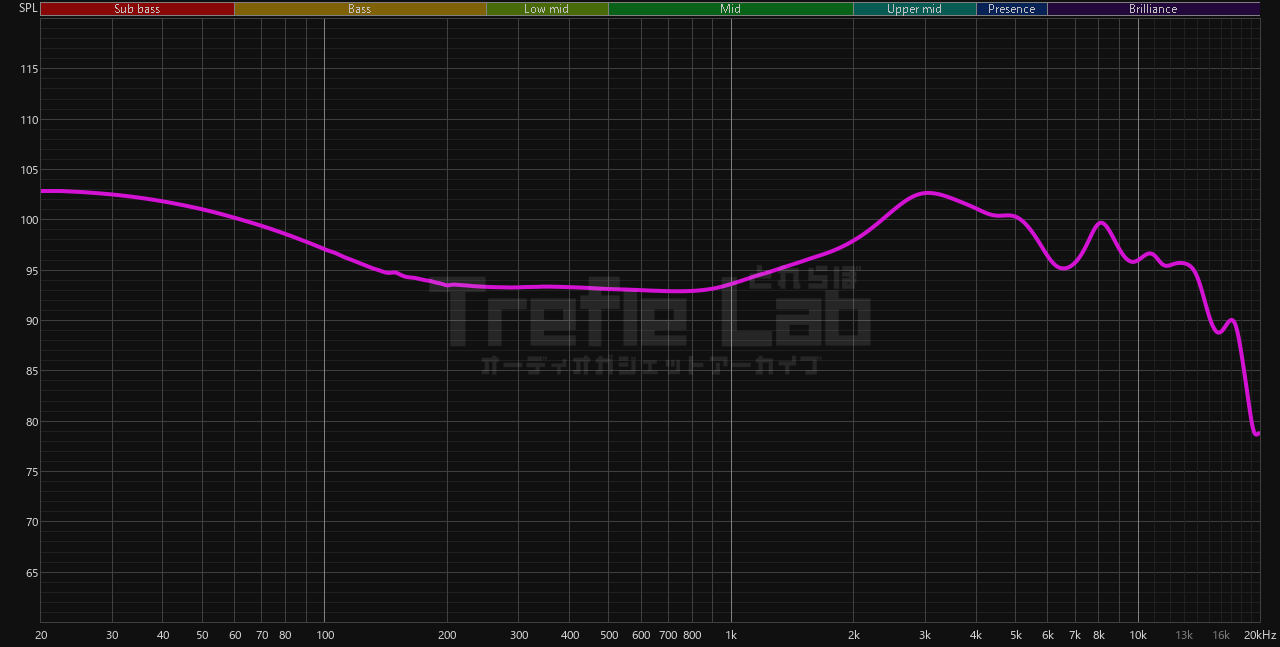
Task: Click the 115 dB axis value
Action: tap(29, 69)
